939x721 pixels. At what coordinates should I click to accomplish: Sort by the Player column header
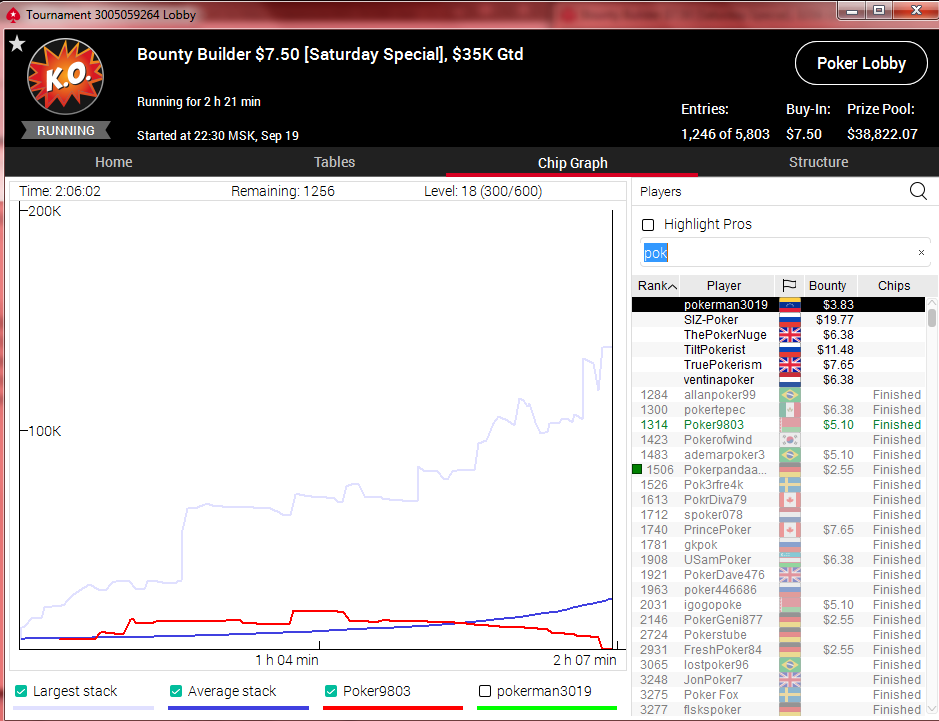pyautogui.click(x=727, y=286)
